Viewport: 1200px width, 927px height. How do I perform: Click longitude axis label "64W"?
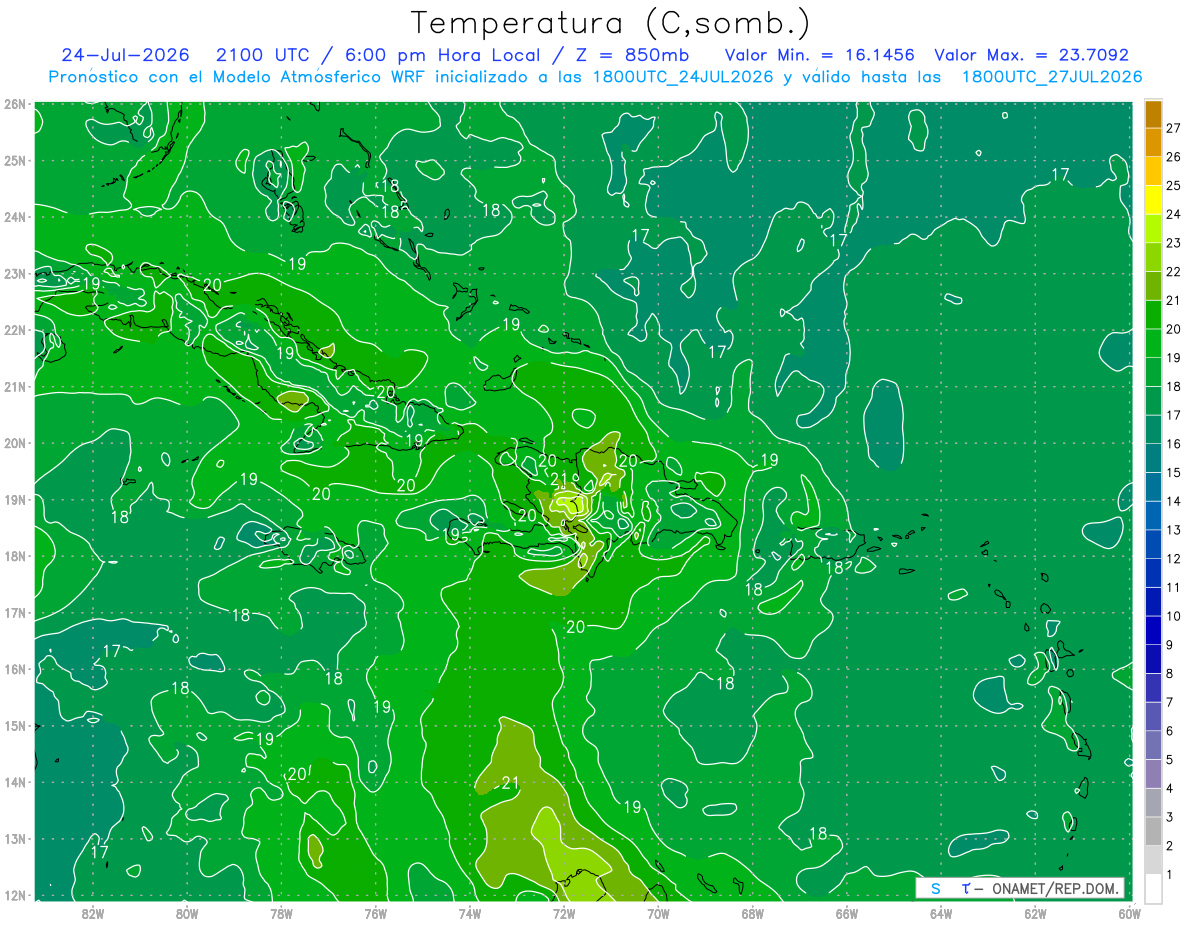click(941, 912)
